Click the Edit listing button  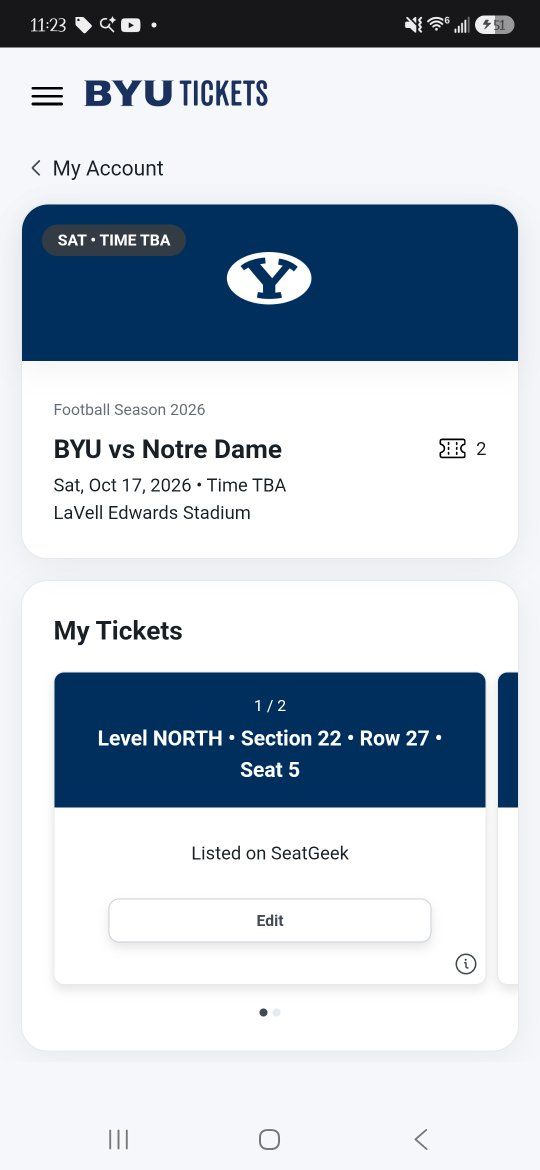270,920
